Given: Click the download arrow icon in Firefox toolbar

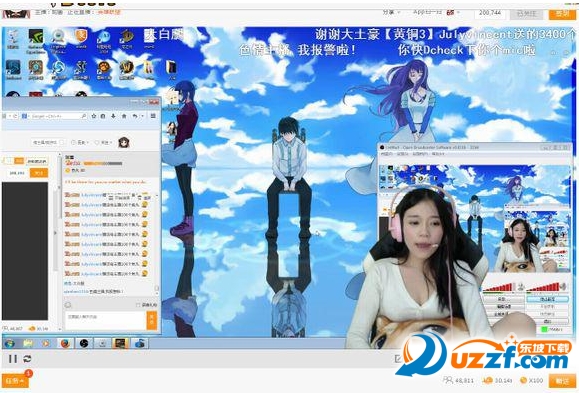Looking at the screenshot, I should pos(113,116).
